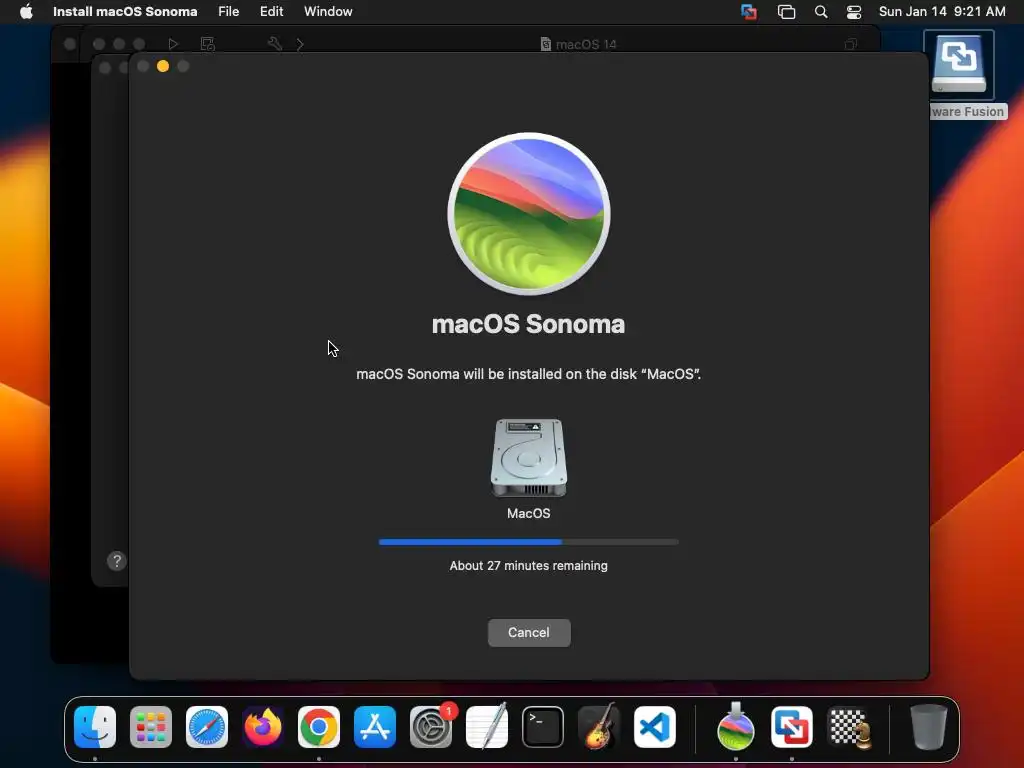Launch Firefox from the Dock
Viewport: 1024px width, 768px height.
point(263,727)
